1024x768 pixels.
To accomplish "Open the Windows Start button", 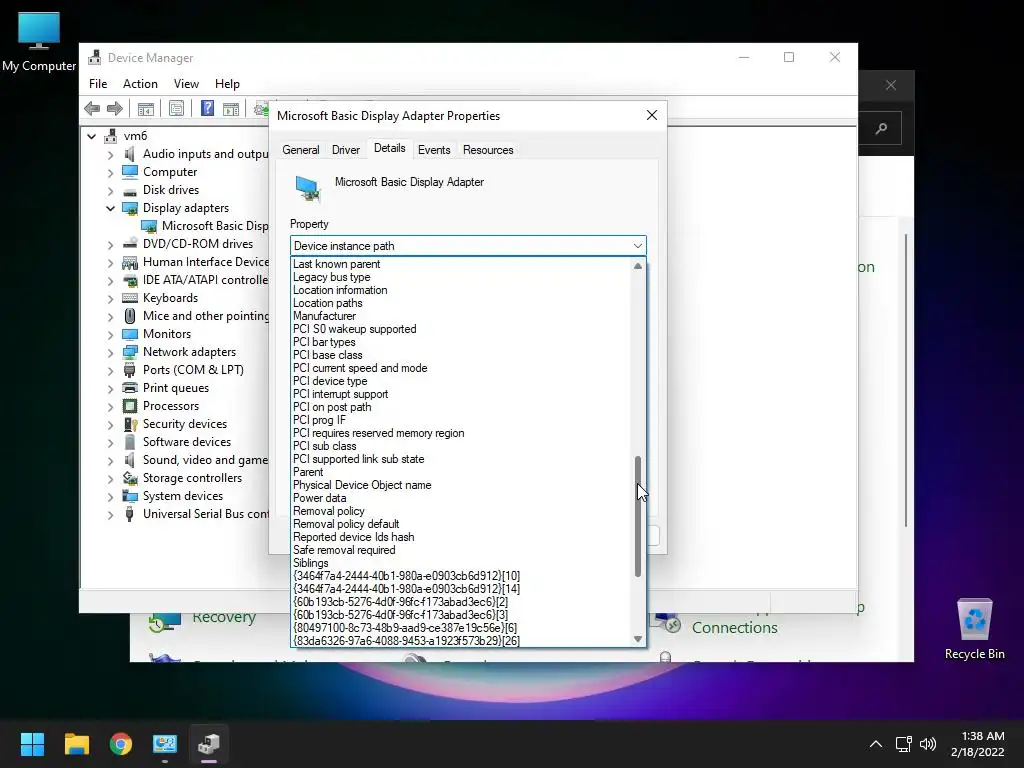I will pos(32,744).
